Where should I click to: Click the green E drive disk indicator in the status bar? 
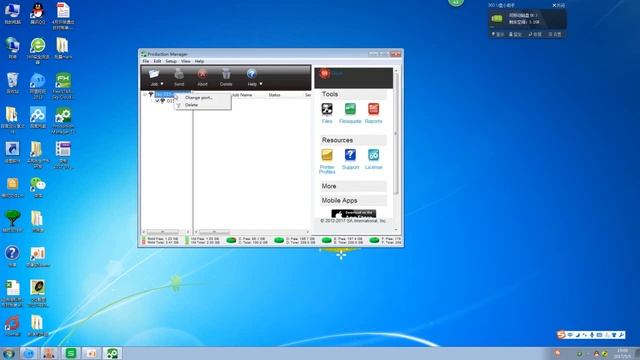click(327, 240)
